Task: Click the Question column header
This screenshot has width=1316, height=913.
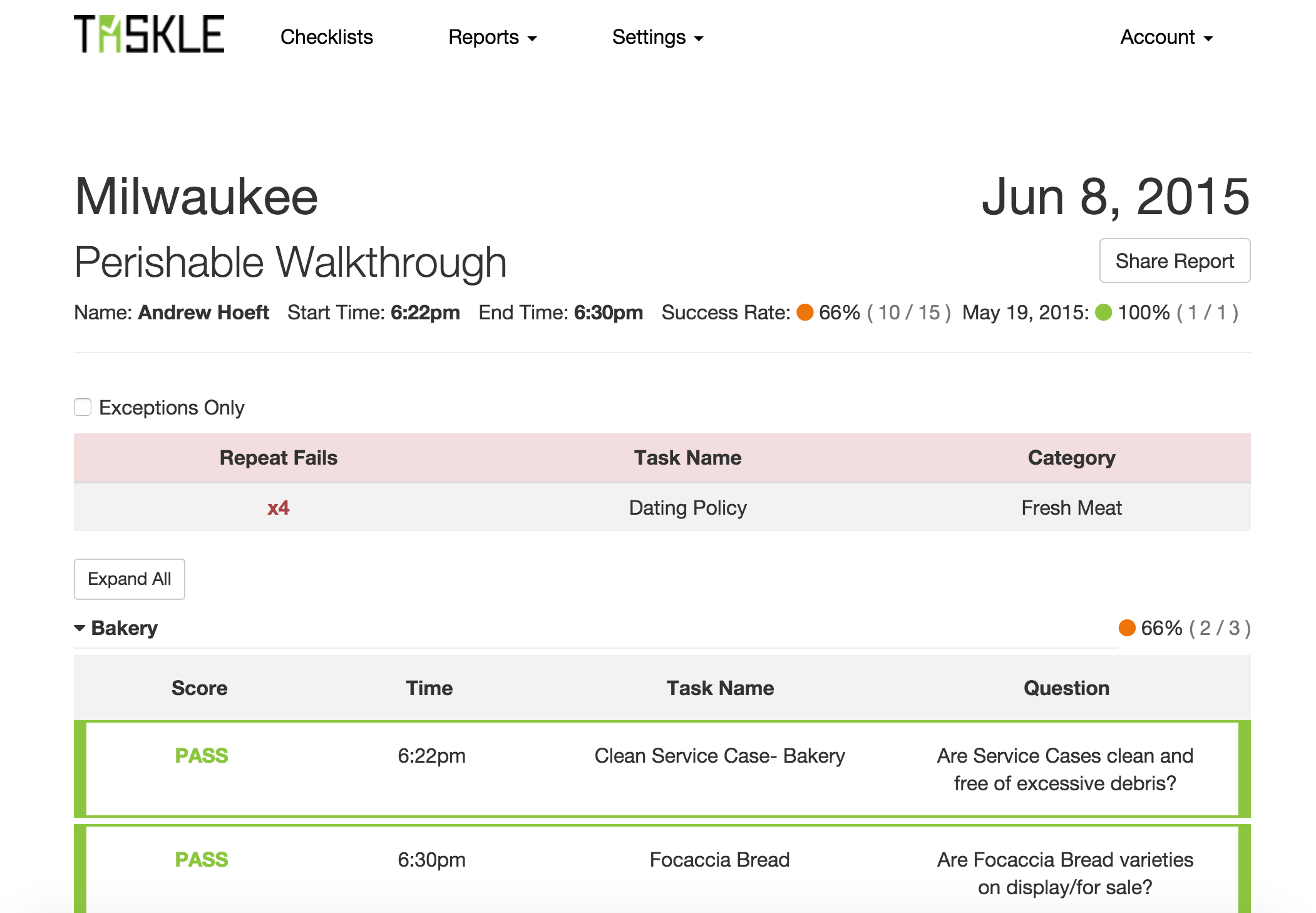Action: tap(1066, 688)
